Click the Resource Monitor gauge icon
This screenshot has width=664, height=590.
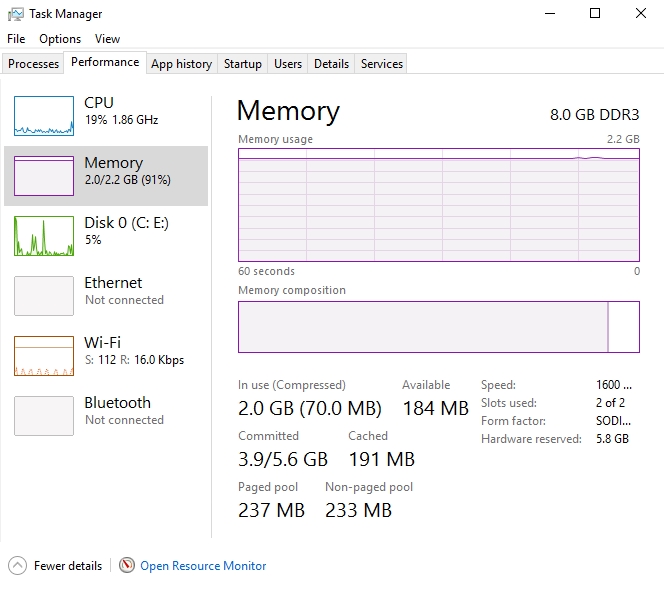pyautogui.click(x=127, y=565)
